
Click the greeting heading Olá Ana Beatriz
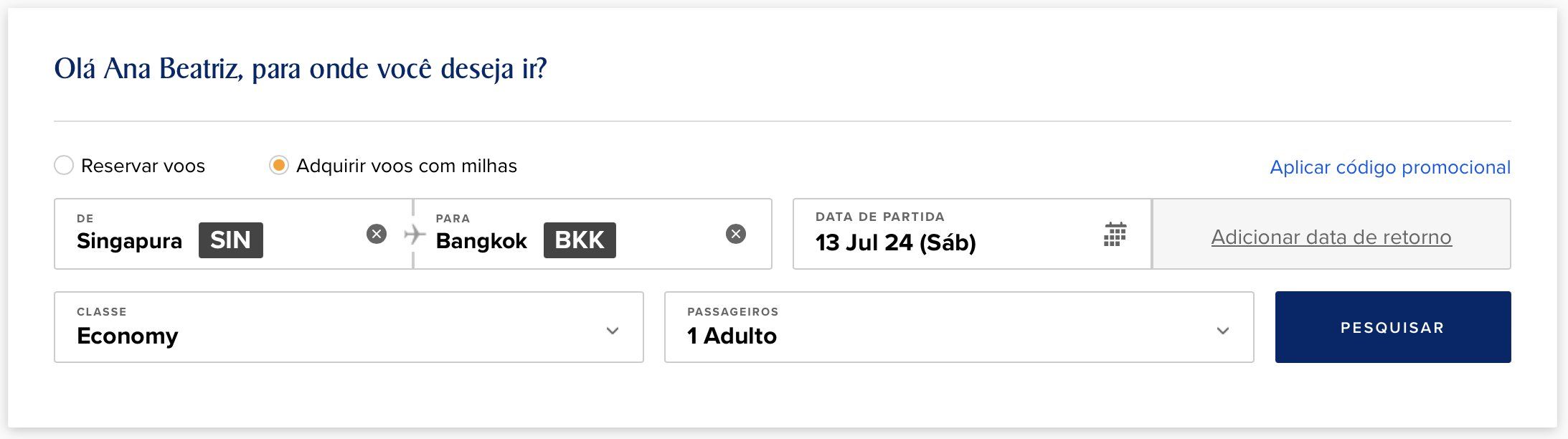[301, 69]
